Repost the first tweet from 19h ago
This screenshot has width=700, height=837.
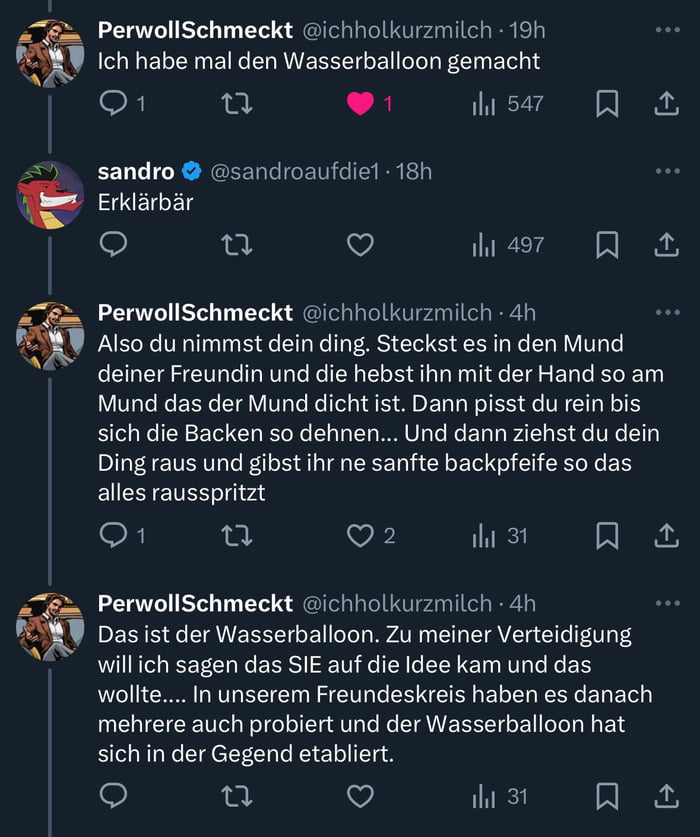(x=236, y=103)
